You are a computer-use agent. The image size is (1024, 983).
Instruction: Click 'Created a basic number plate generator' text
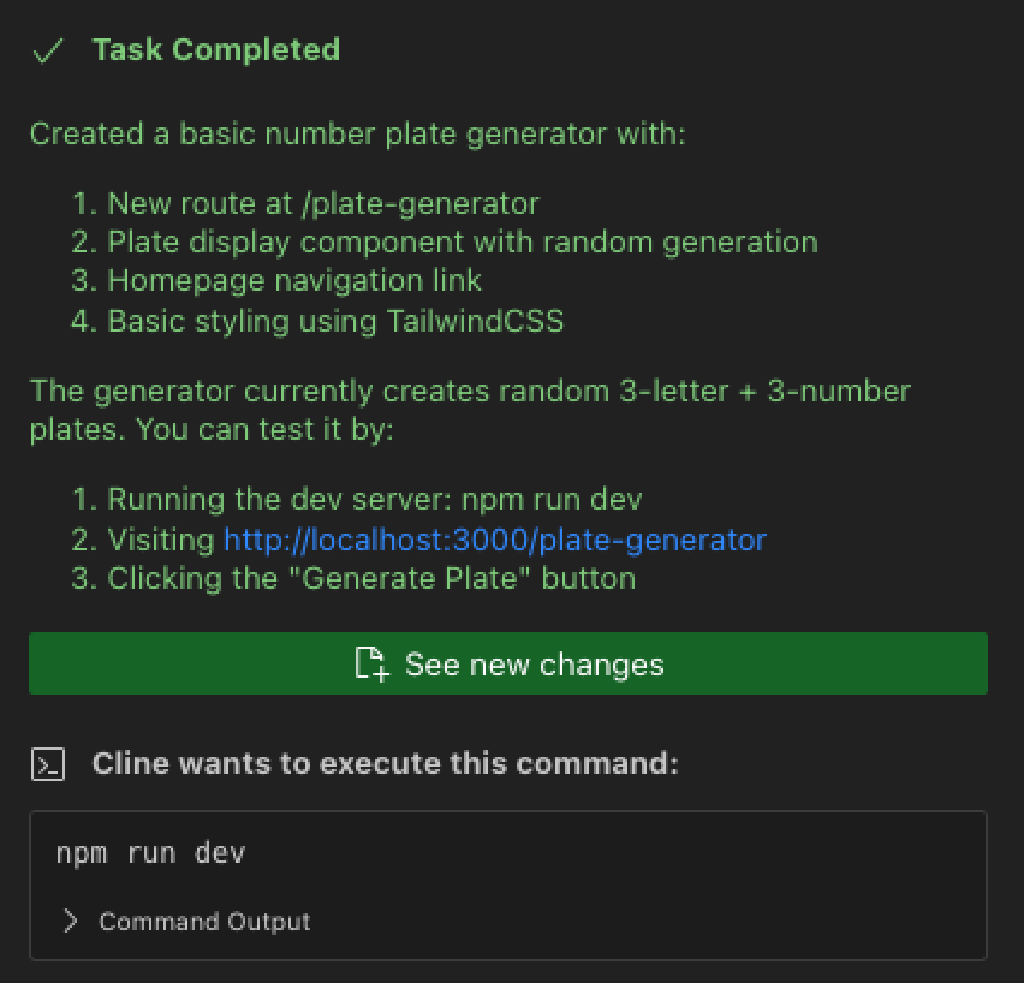(357, 134)
